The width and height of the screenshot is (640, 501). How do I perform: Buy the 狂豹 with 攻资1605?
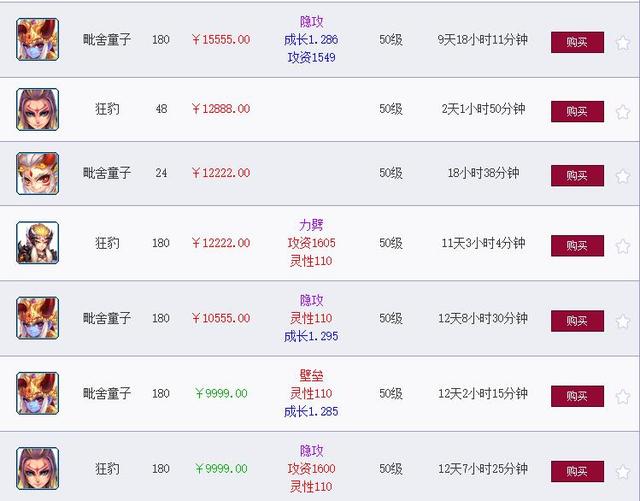tap(577, 246)
